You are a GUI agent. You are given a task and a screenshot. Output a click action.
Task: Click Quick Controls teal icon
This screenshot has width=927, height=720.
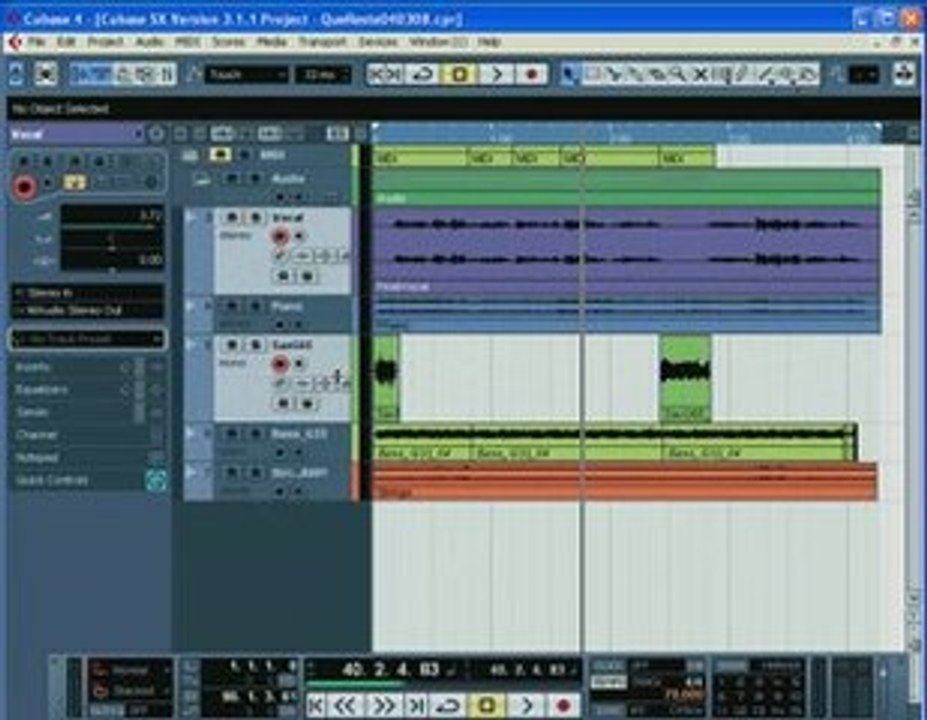tap(156, 481)
